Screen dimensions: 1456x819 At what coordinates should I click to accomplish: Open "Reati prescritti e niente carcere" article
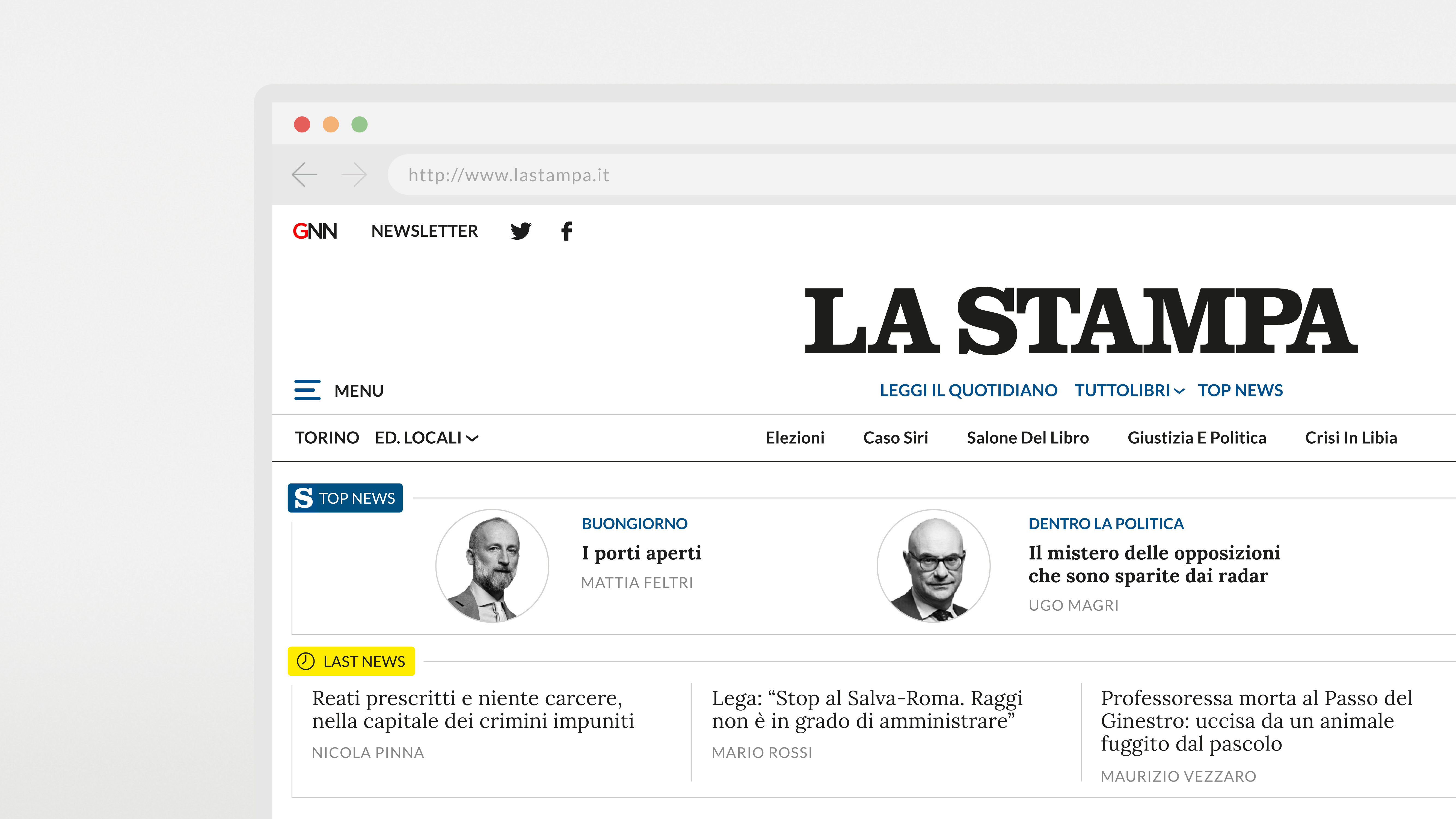(473, 709)
